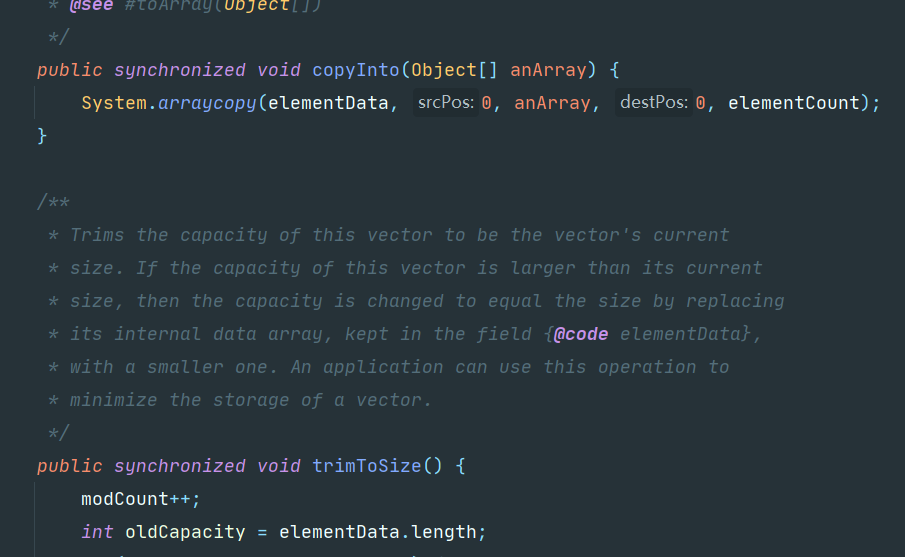Click the copyInto method name
The height and width of the screenshot is (557, 905).
click(x=356, y=70)
